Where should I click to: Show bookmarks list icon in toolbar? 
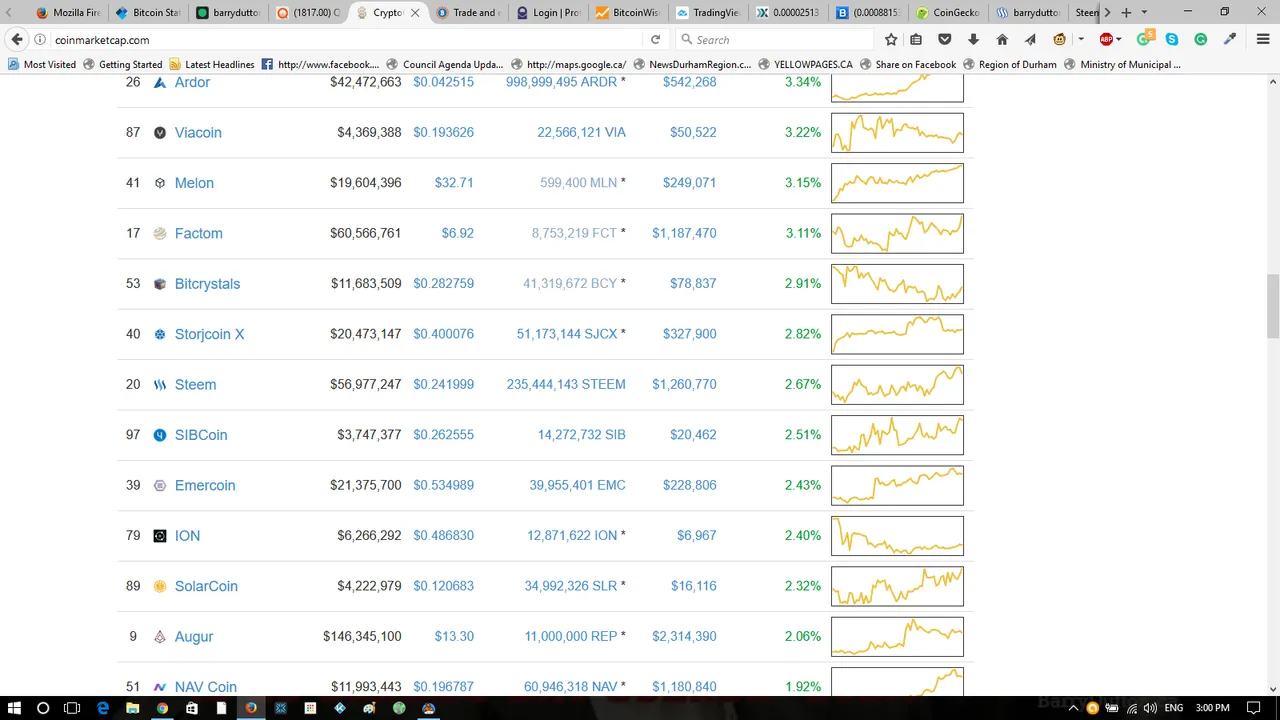coord(916,40)
